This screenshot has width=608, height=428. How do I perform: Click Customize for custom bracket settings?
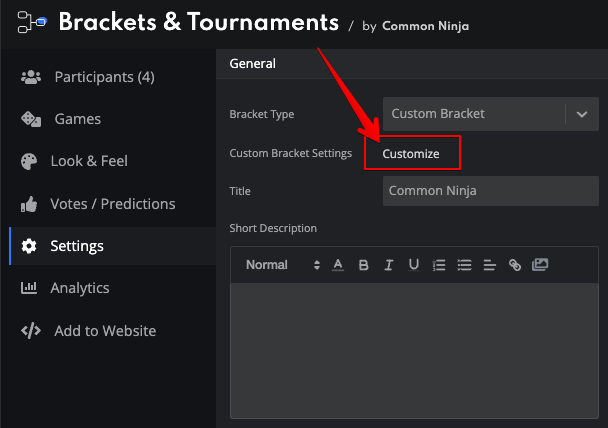coord(411,154)
